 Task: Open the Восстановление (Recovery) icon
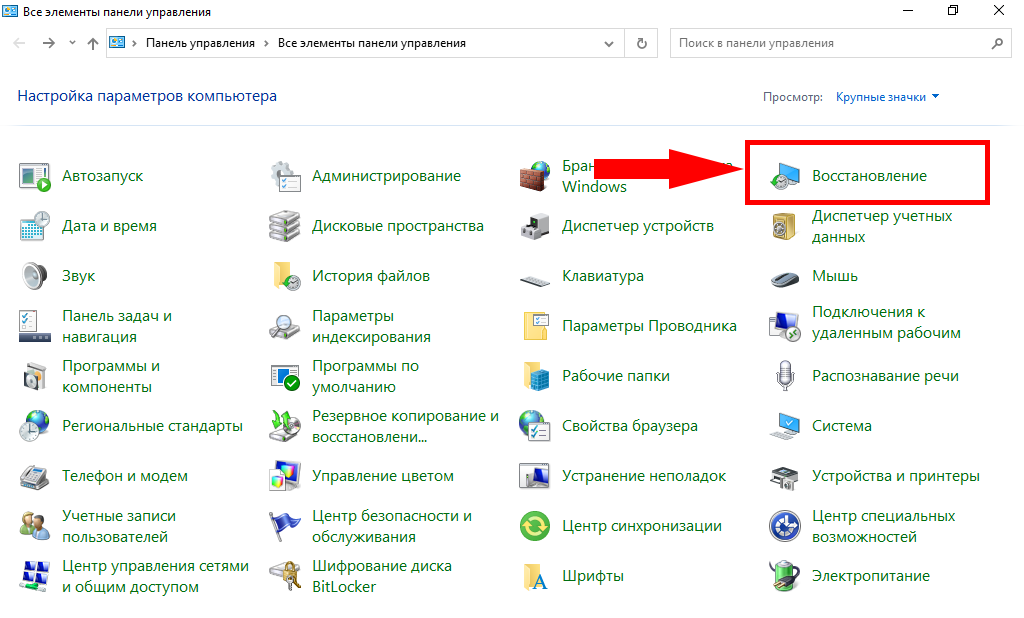(x=784, y=176)
